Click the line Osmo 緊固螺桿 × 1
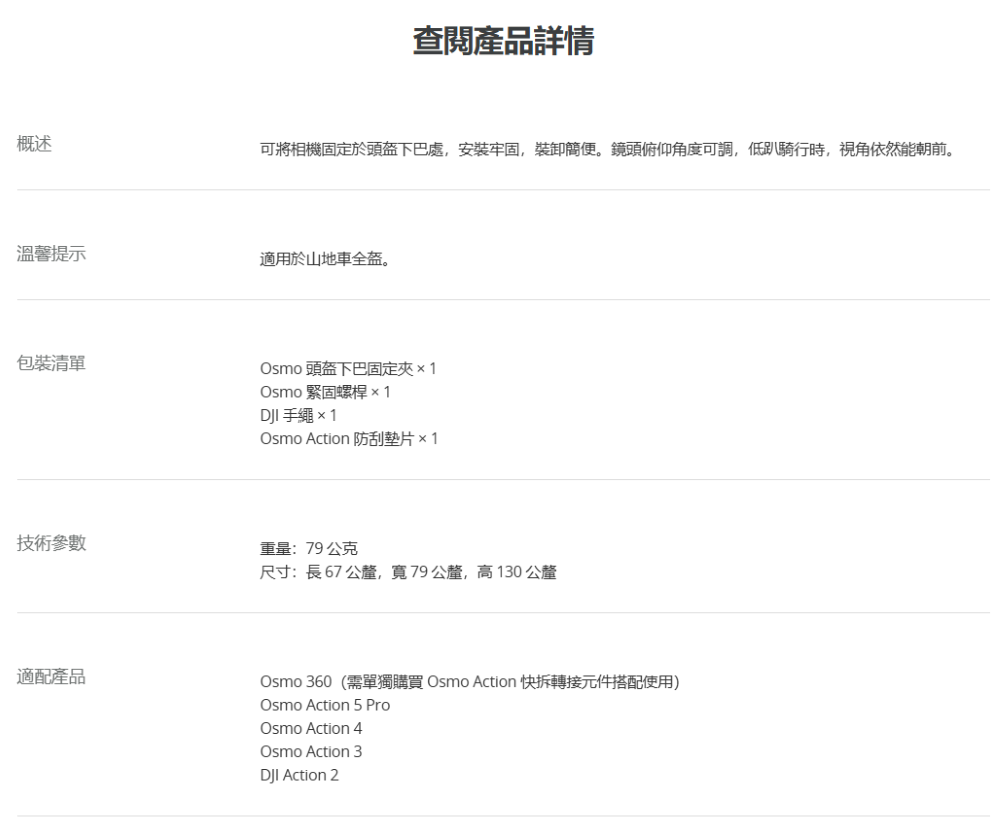The image size is (1000, 840). [x=325, y=392]
